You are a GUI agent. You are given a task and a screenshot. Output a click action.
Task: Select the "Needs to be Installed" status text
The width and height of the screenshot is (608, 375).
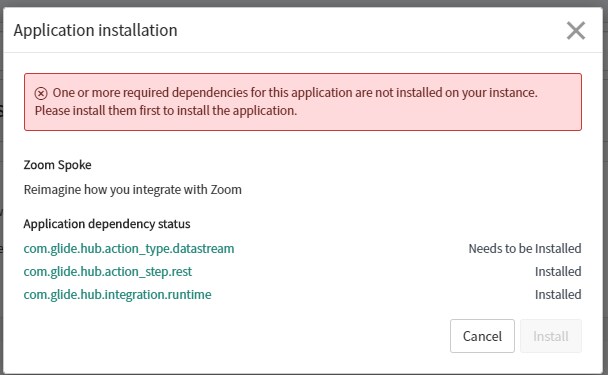525,249
